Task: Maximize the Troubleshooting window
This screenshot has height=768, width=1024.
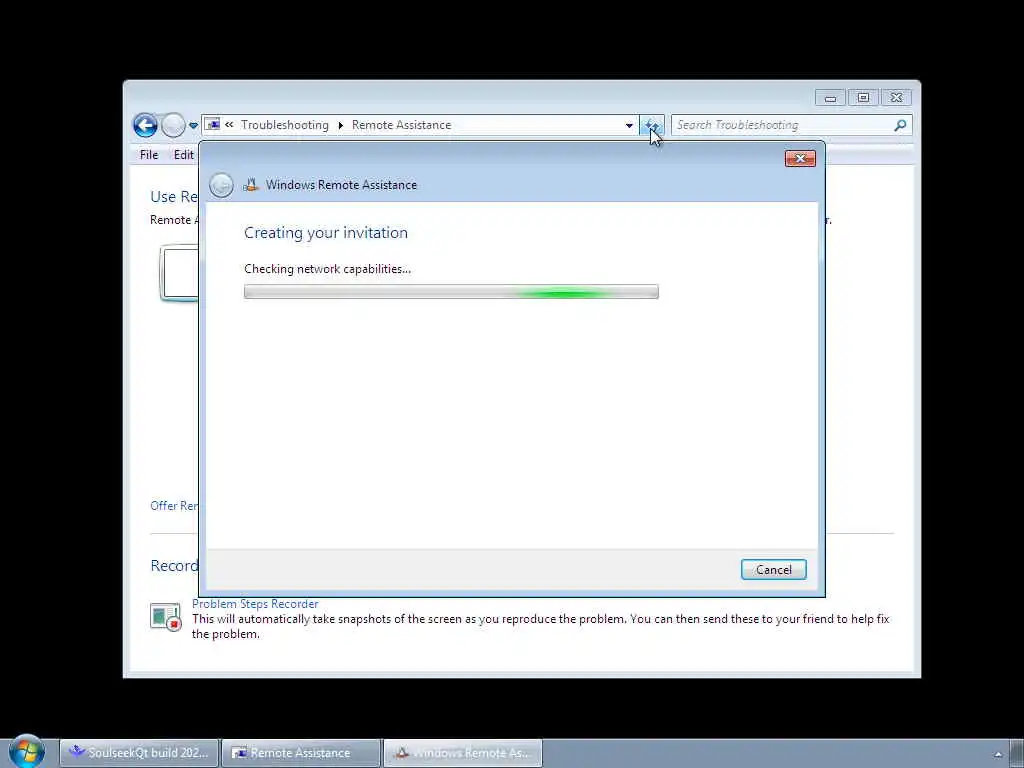Action: (x=863, y=98)
